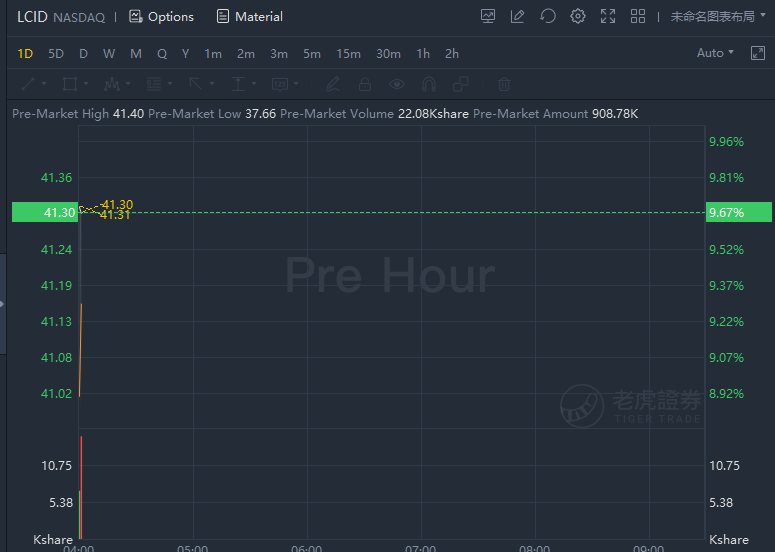Switch to the Q quarterly timeframe

pos(162,53)
